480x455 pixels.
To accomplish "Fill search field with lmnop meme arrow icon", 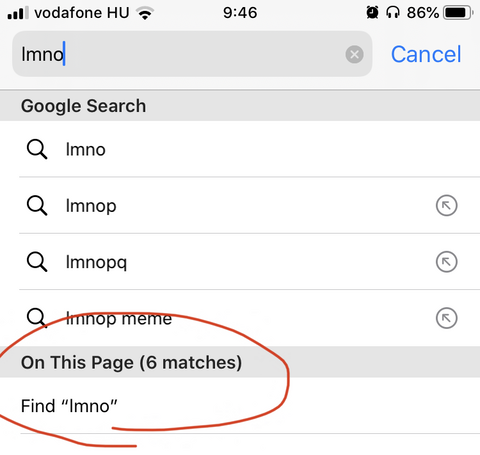I will (446, 318).
